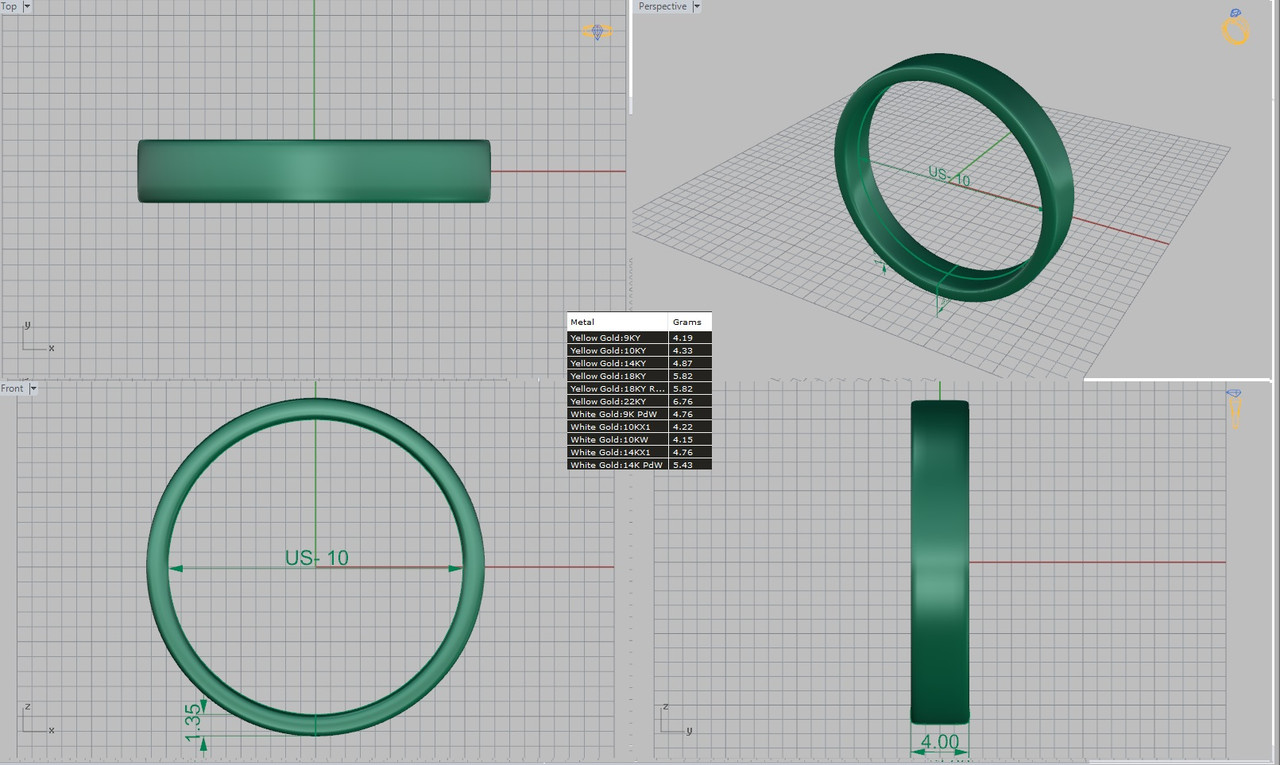Click the 4.15 grams value
Image resolution: width=1280 pixels, height=765 pixels.
click(x=682, y=439)
